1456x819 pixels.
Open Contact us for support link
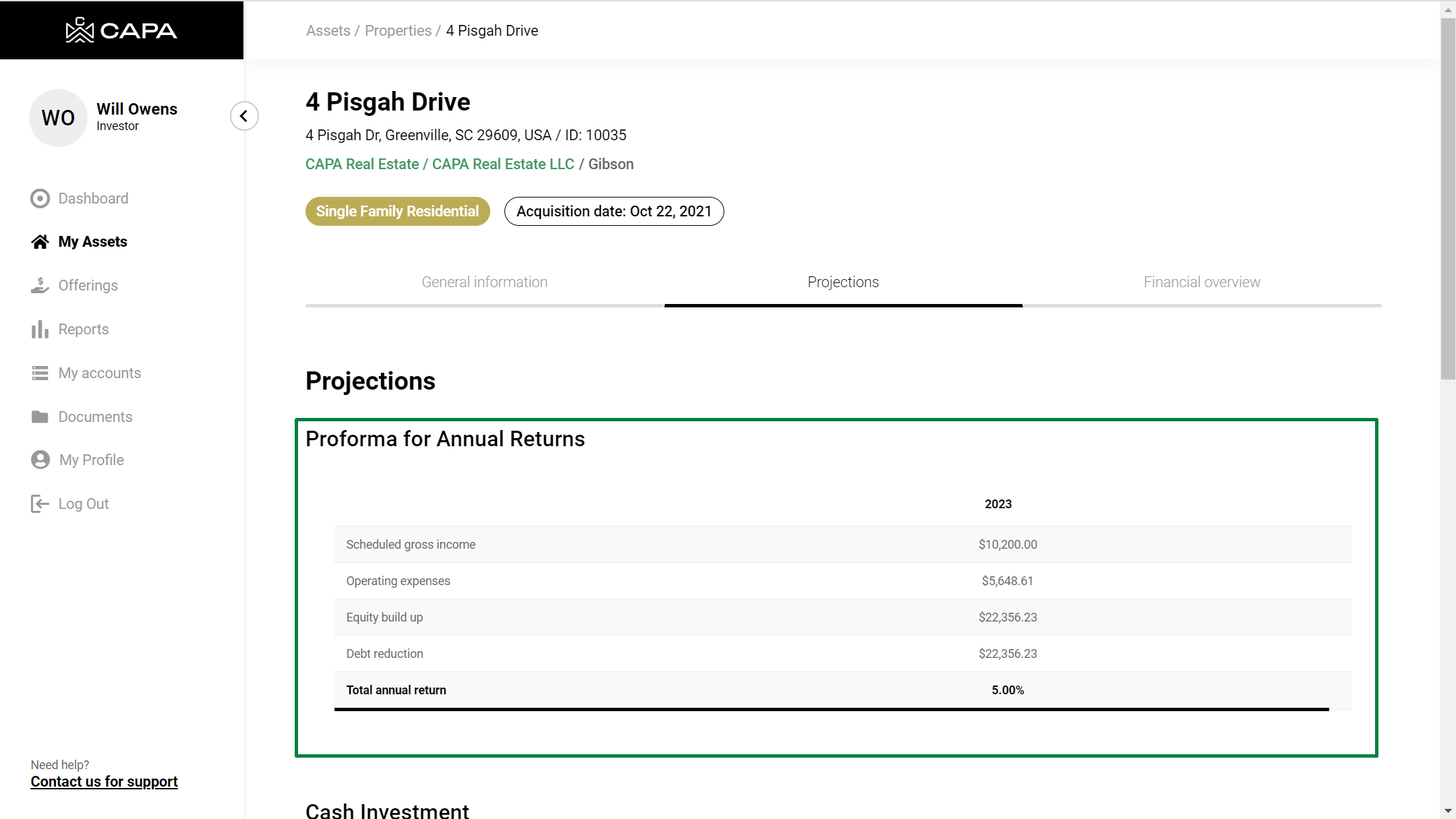point(104,782)
